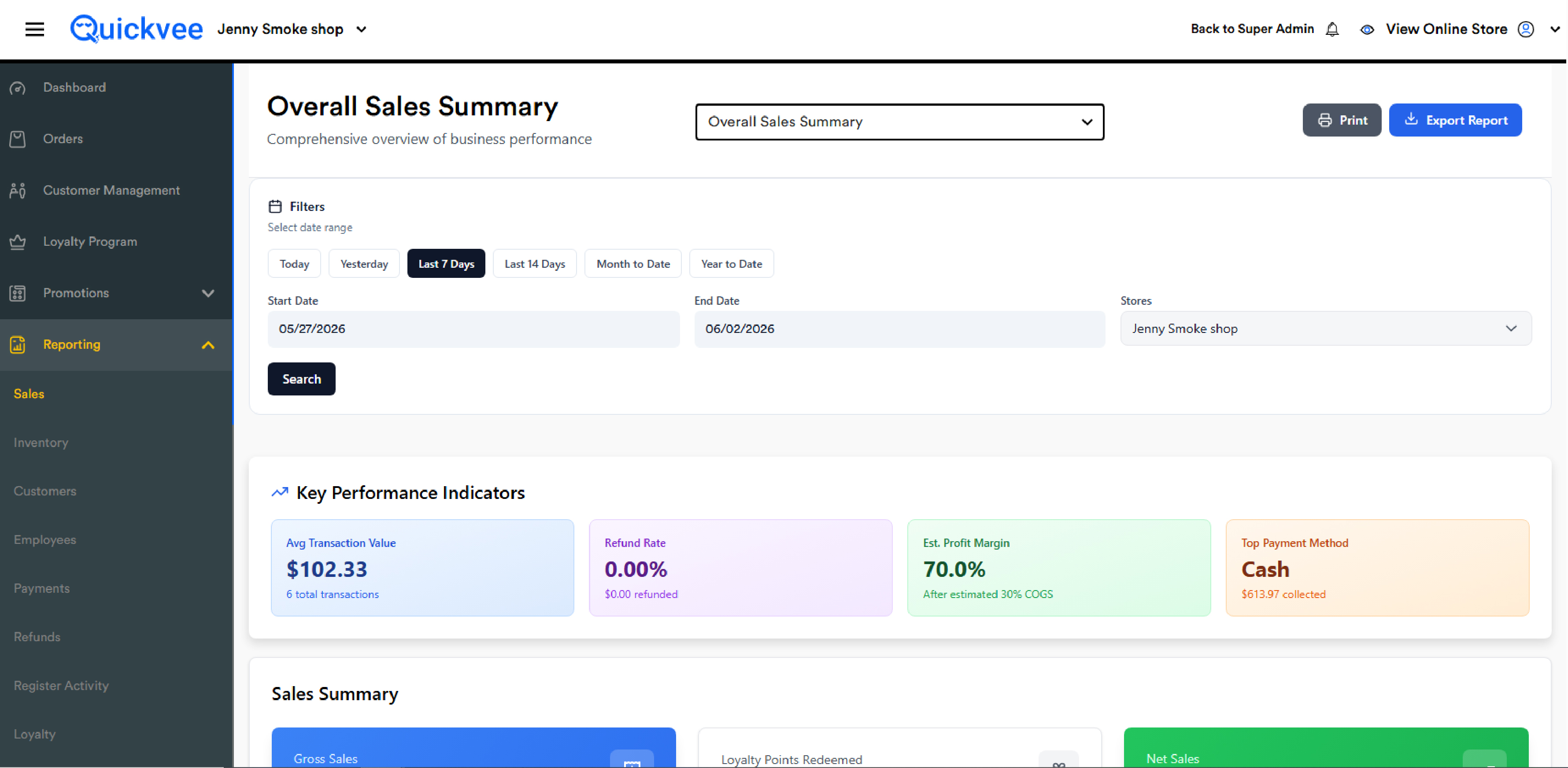1568x768 pixels.
Task: Click the Customer Management people icon
Action: pyautogui.click(x=18, y=191)
